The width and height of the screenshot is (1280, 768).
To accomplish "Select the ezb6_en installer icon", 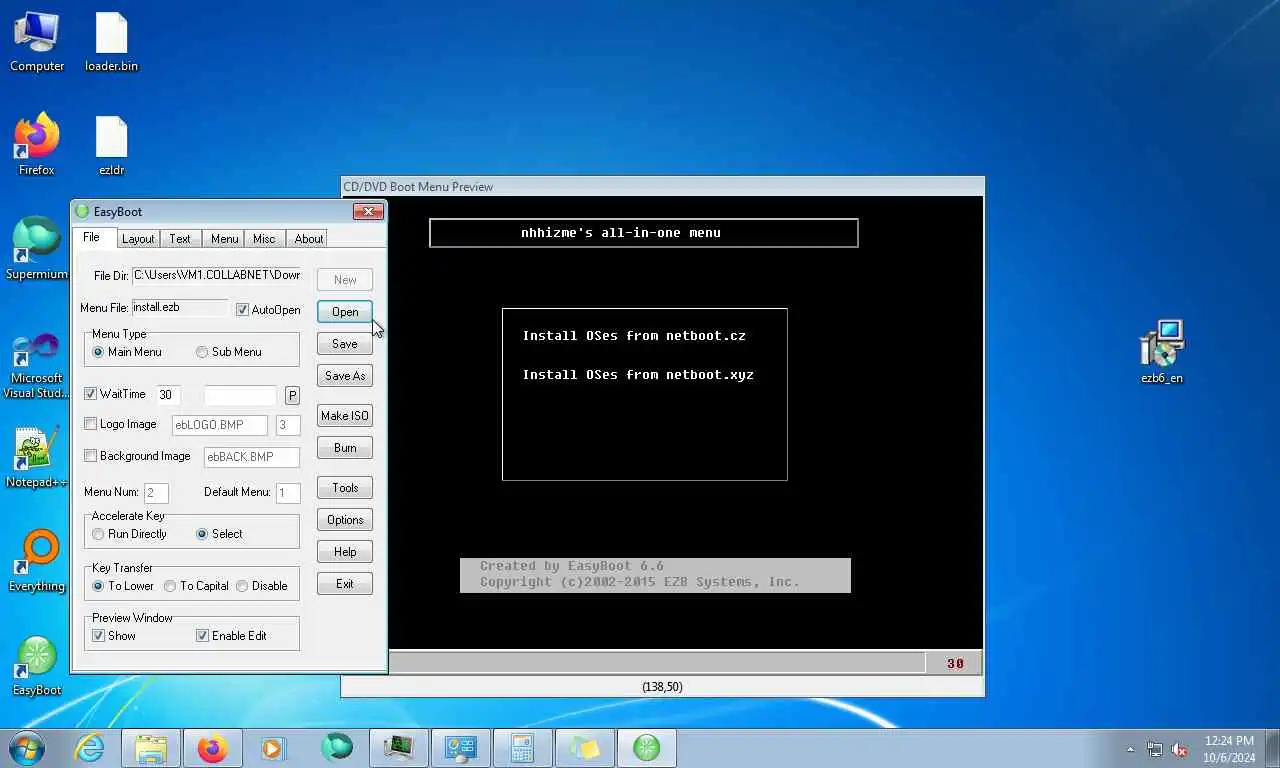I will pos(1161,352).
